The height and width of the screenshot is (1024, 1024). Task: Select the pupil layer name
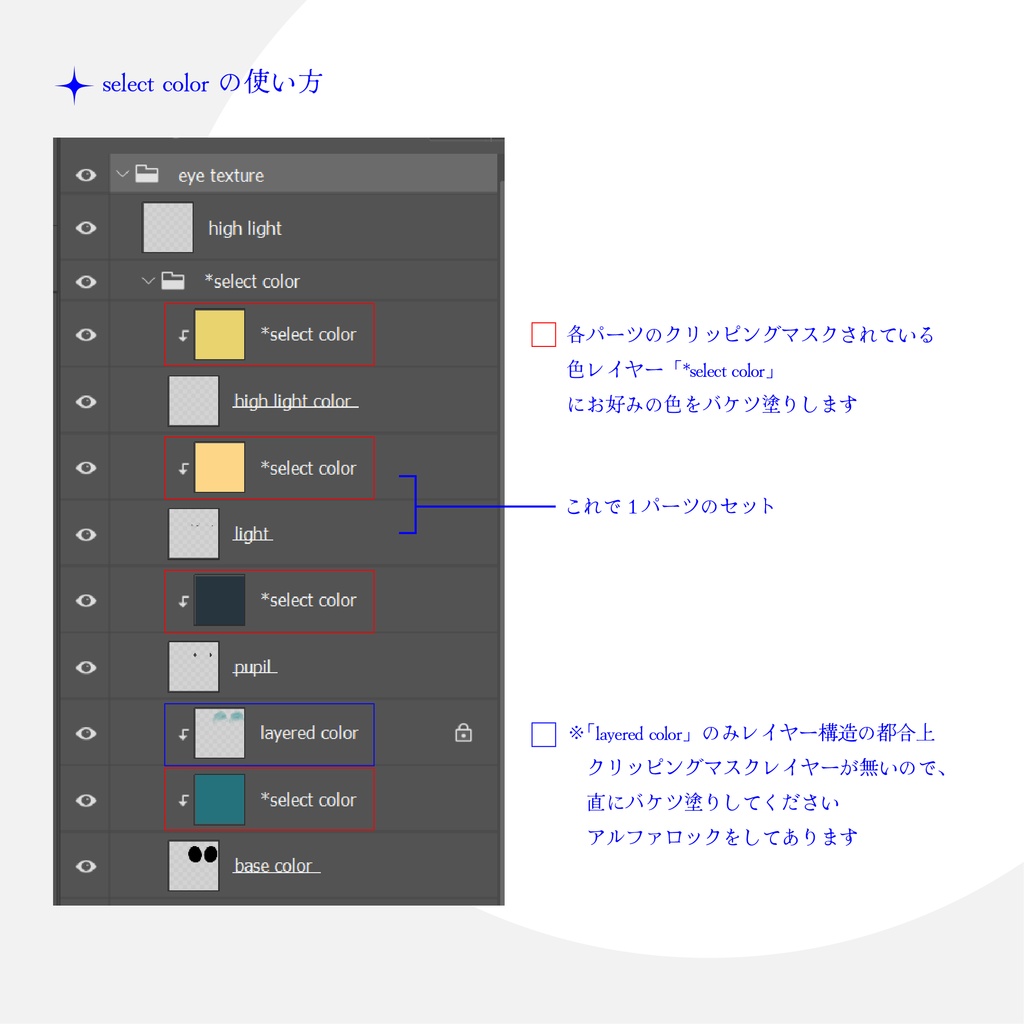(x=253, y=667)
